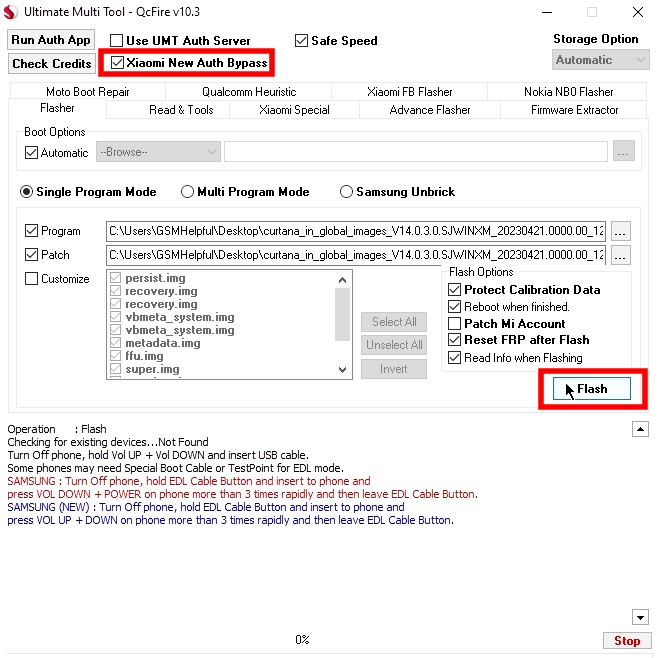
Task: Click Select All button
Action: (394, 322)
